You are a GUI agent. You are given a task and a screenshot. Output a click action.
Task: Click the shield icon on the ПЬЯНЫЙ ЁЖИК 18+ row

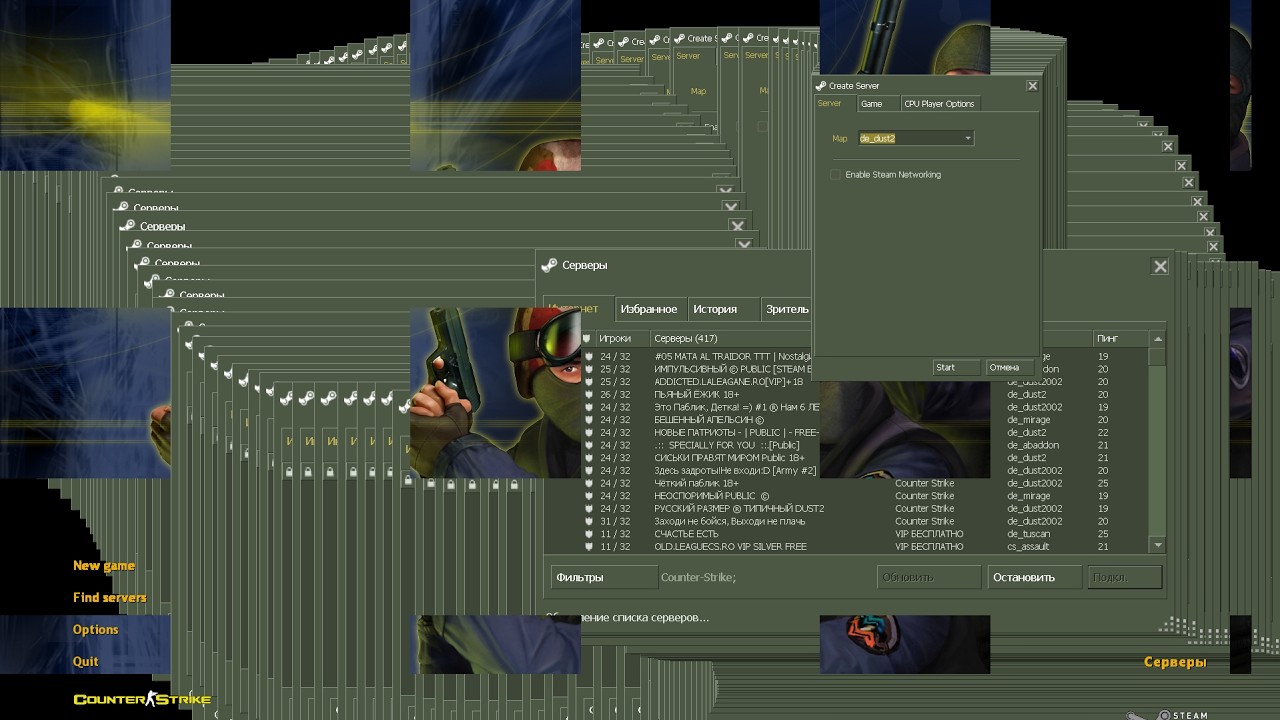click(589, 394)
